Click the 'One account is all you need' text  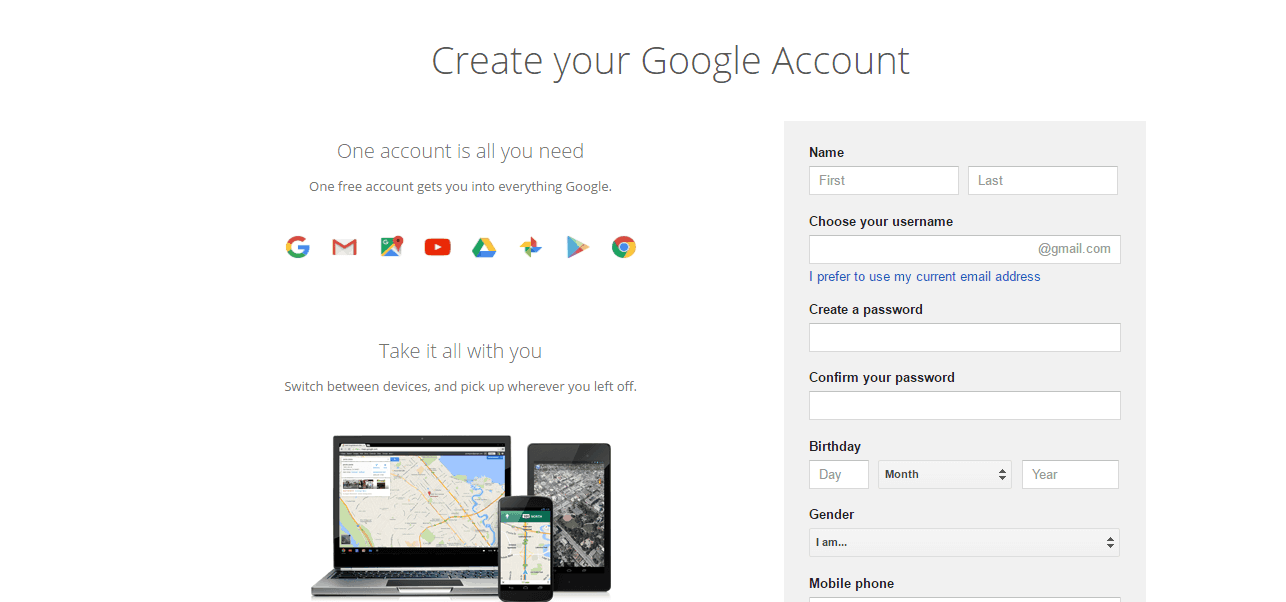pos(460,151)
